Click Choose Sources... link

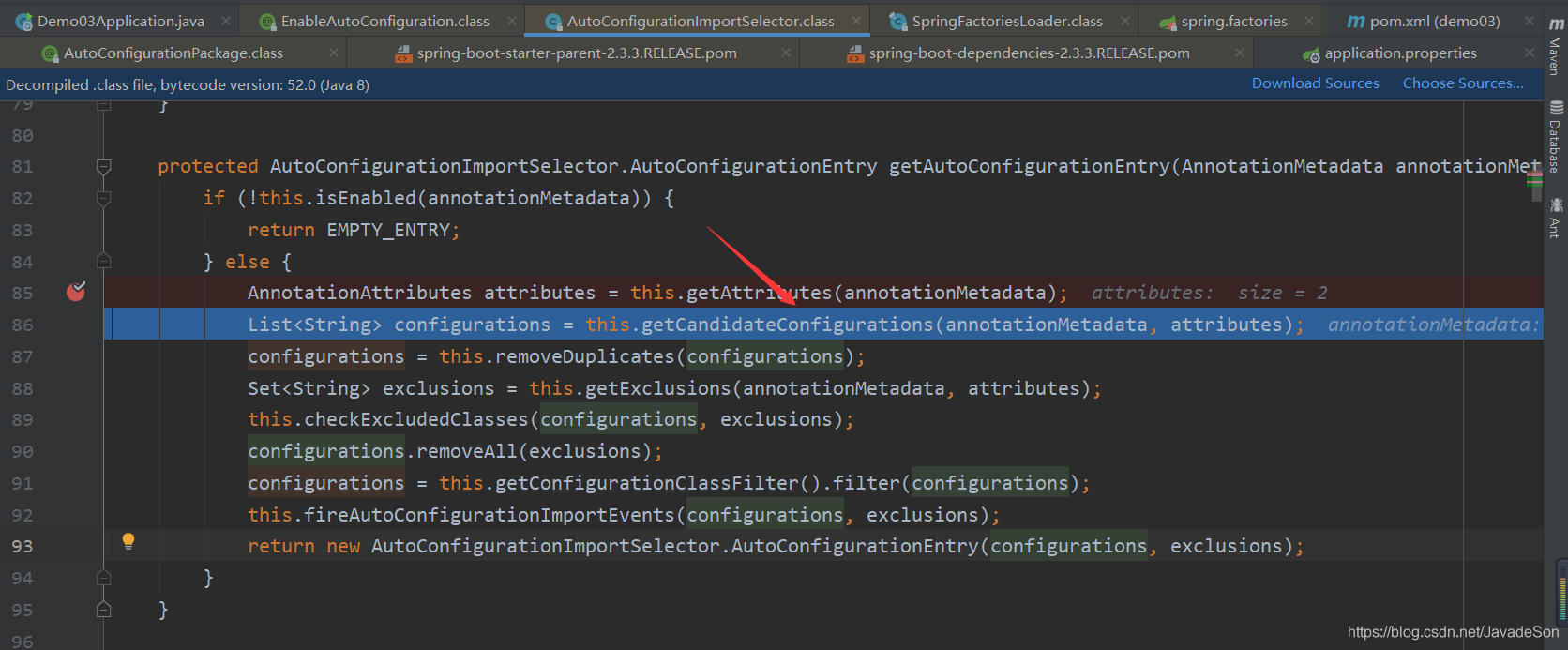pyautogui.click(x=1463, y=83)
